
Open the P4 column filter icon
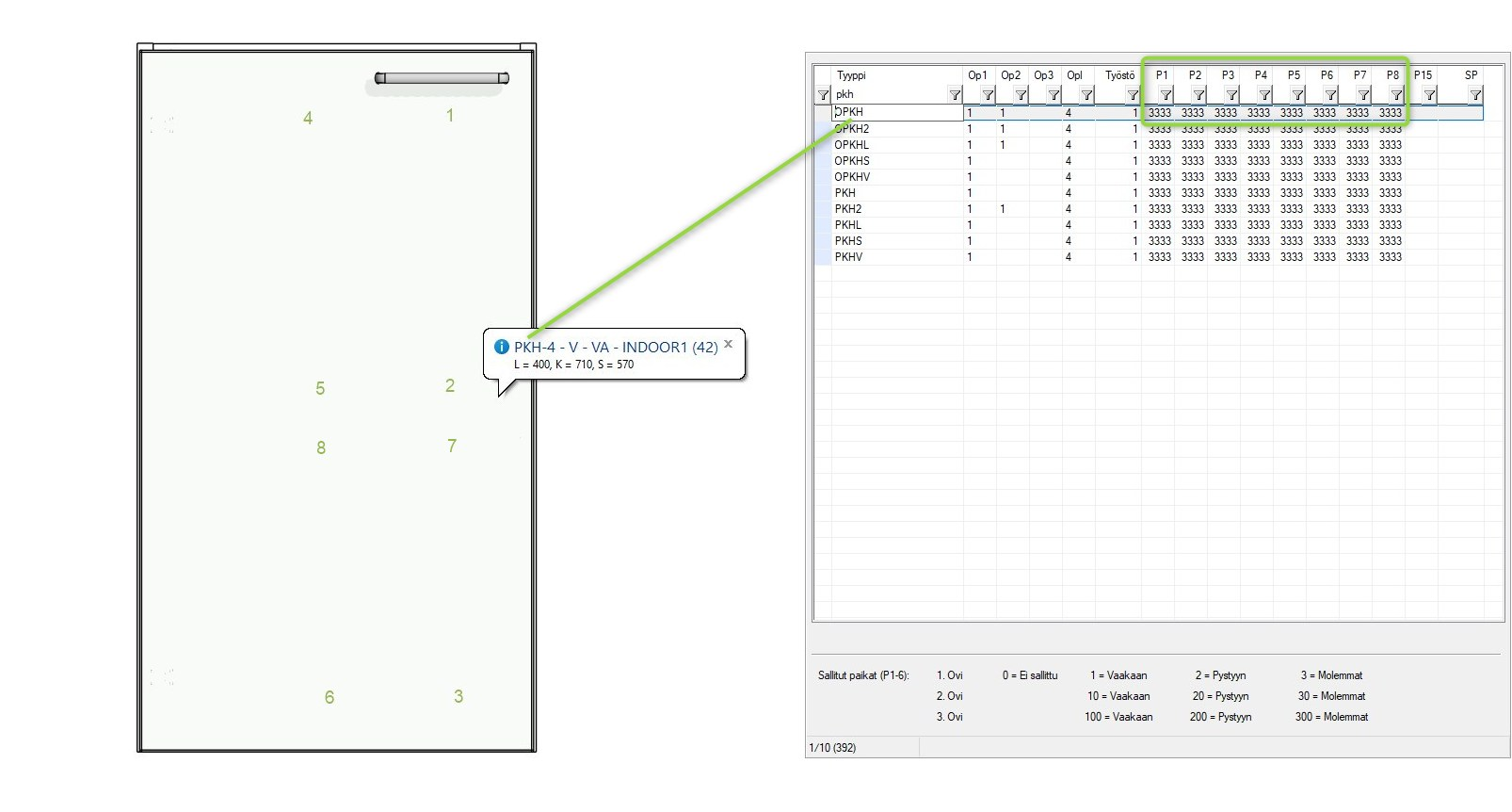1264,95
